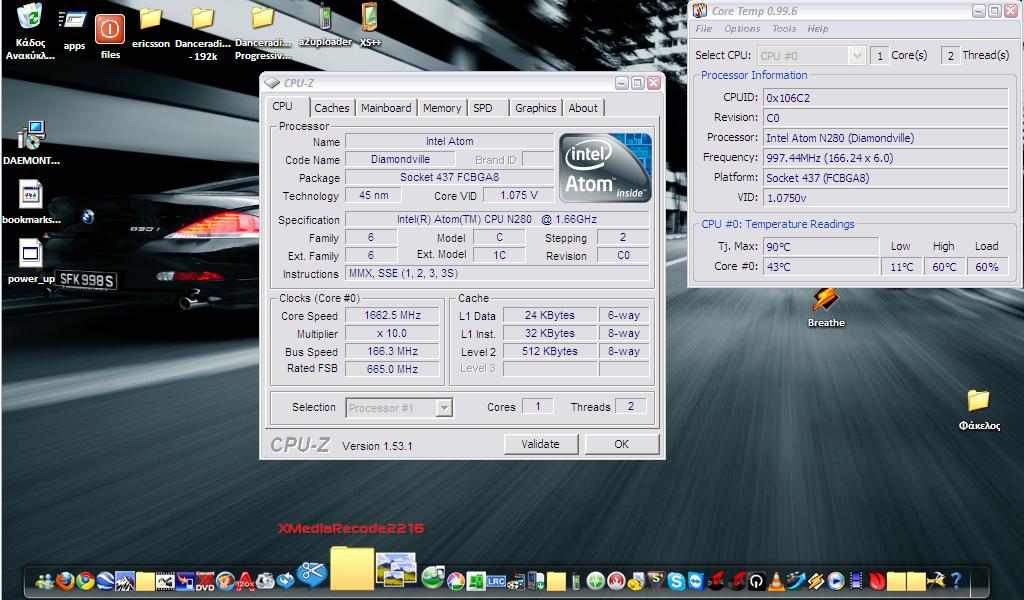The width and height of the screenshot is (1024, 600).
Task: Click the Load value 60% in Core Temp
Action: [986, 266]
